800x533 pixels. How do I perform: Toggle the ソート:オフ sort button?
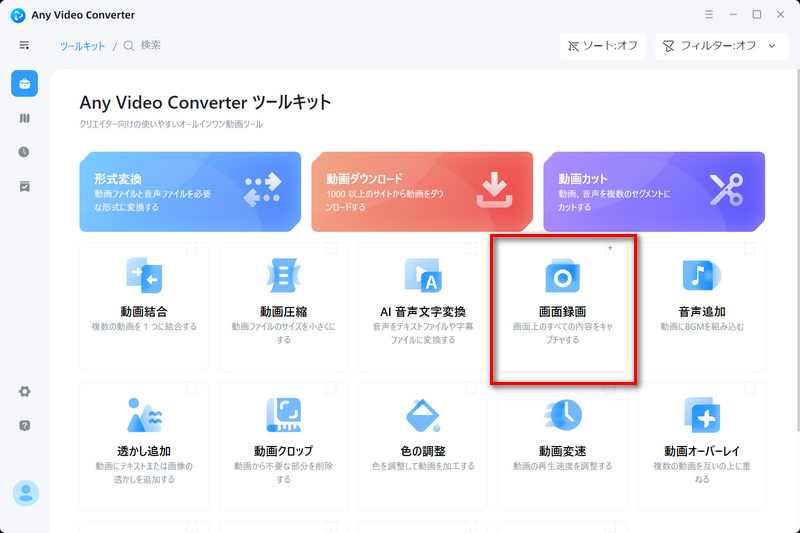[x=603, y=46]
